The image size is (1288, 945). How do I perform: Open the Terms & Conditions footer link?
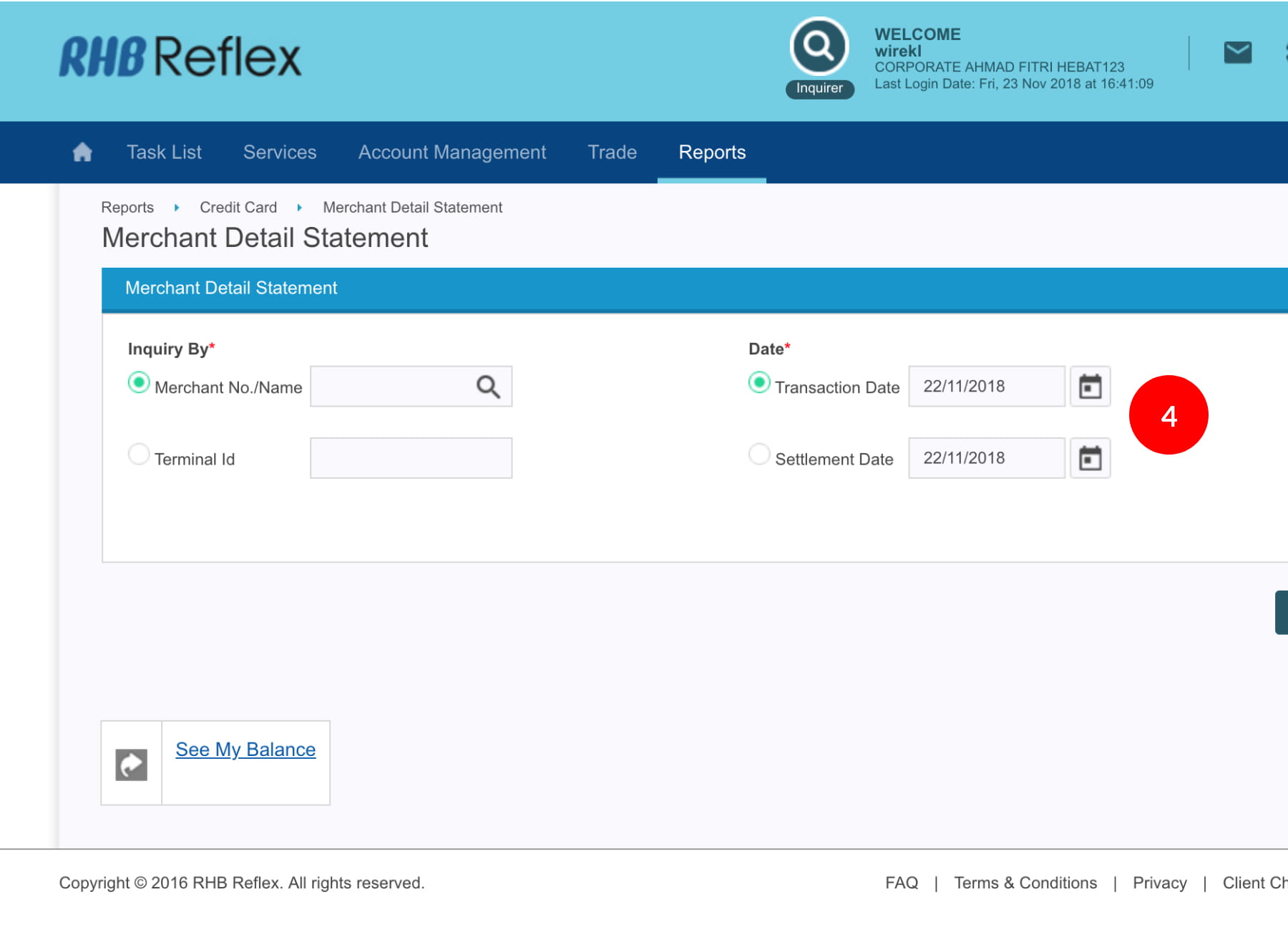pos(1025,883)
